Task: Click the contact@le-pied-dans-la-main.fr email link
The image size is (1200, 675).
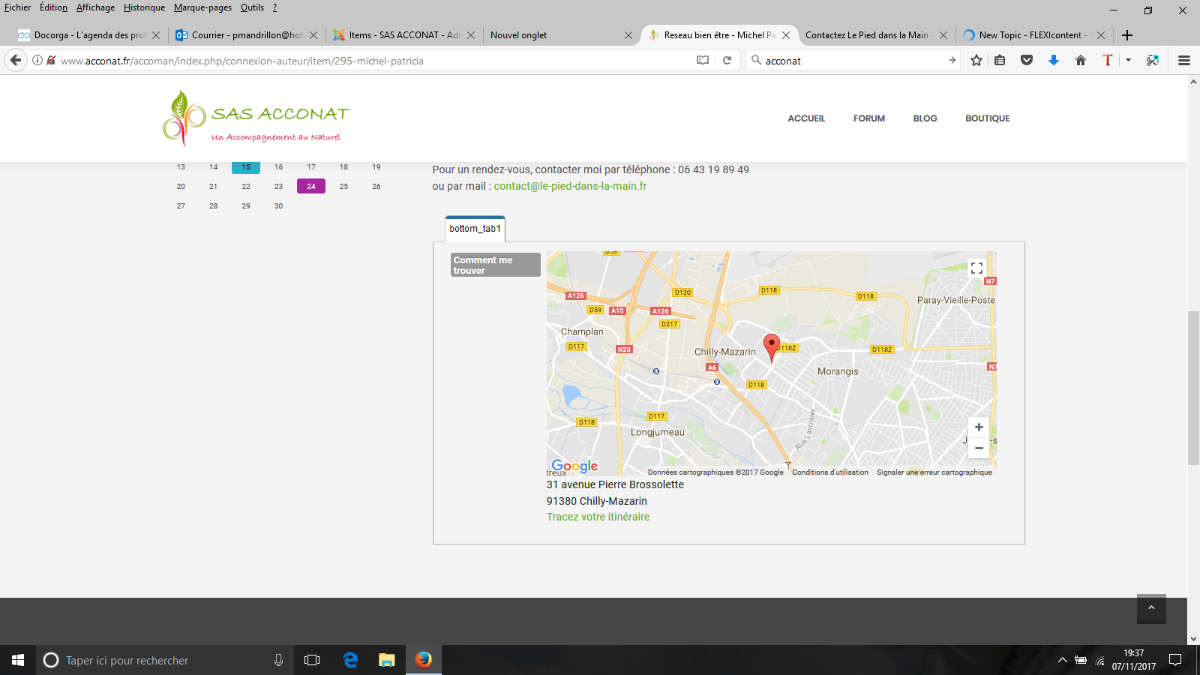Action: (x=570, y=186)
